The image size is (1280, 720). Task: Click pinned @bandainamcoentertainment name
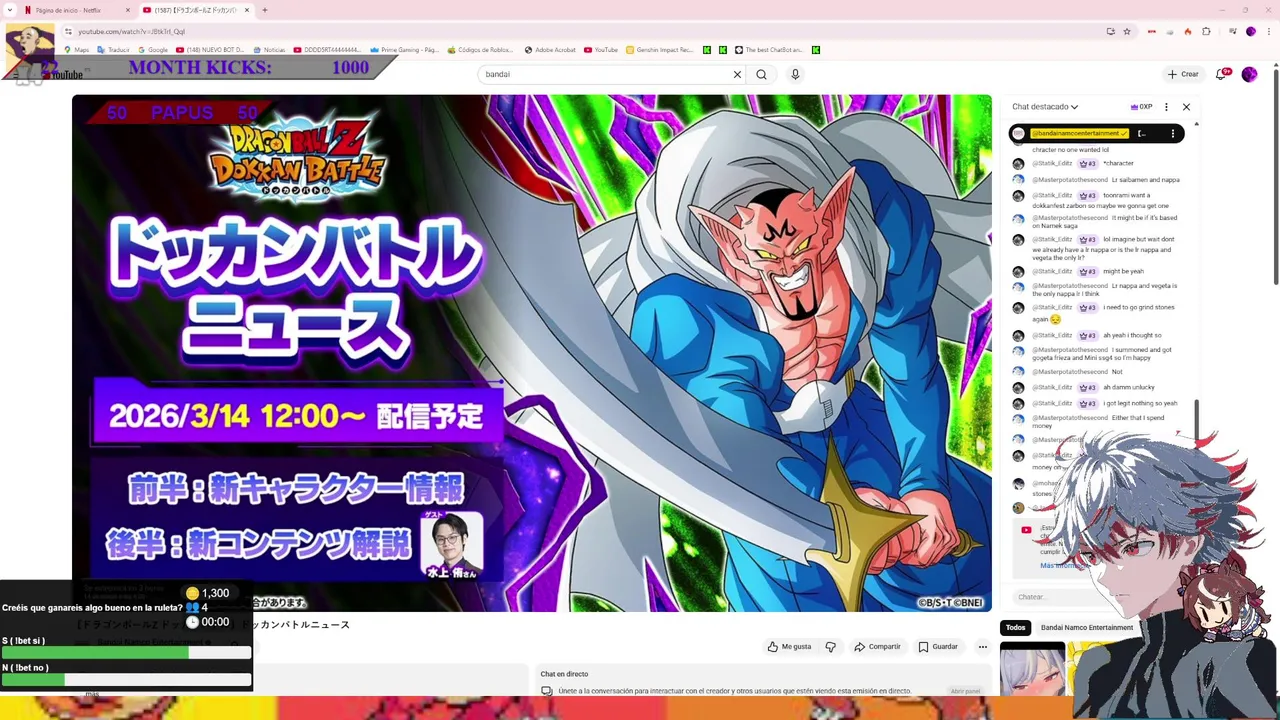(x=1079, y=133)
